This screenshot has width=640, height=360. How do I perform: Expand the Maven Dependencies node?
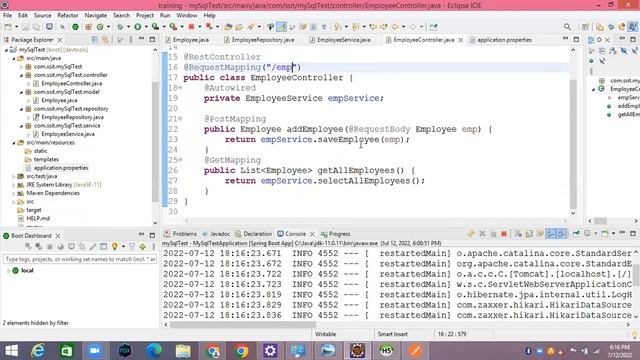[x=14, y=193]
